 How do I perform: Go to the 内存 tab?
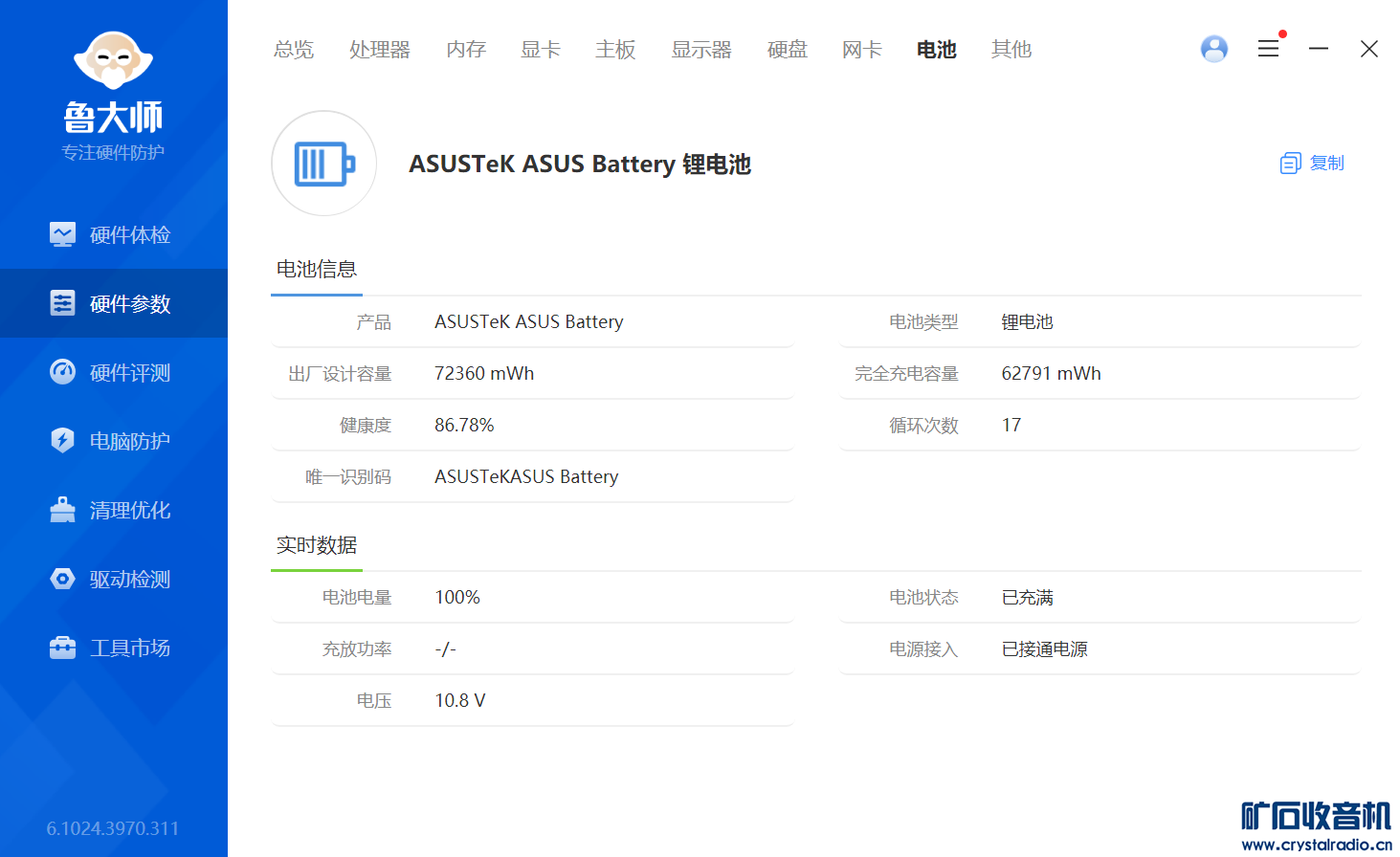pos(466,50)
